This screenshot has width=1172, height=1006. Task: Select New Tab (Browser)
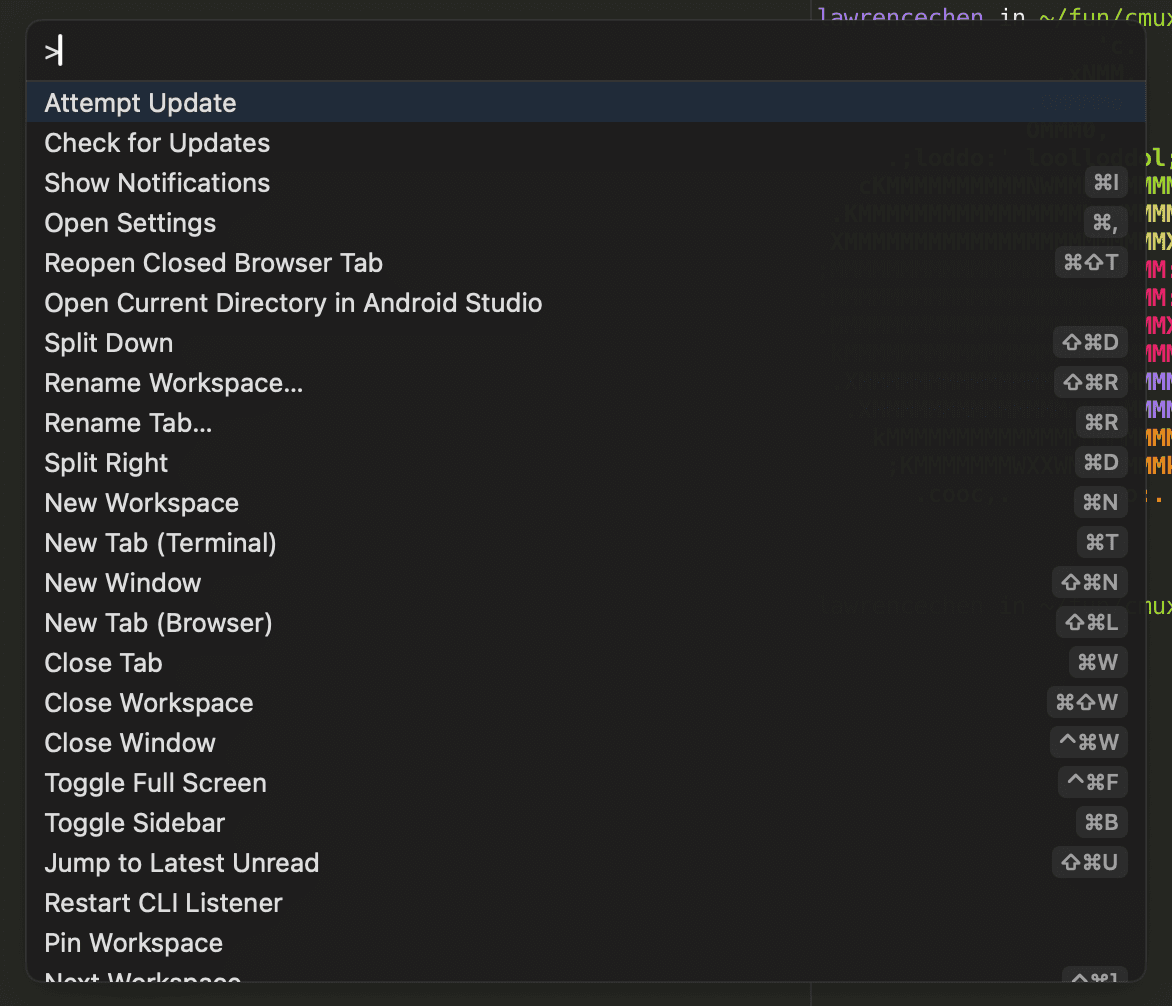[x=158, y=623]
